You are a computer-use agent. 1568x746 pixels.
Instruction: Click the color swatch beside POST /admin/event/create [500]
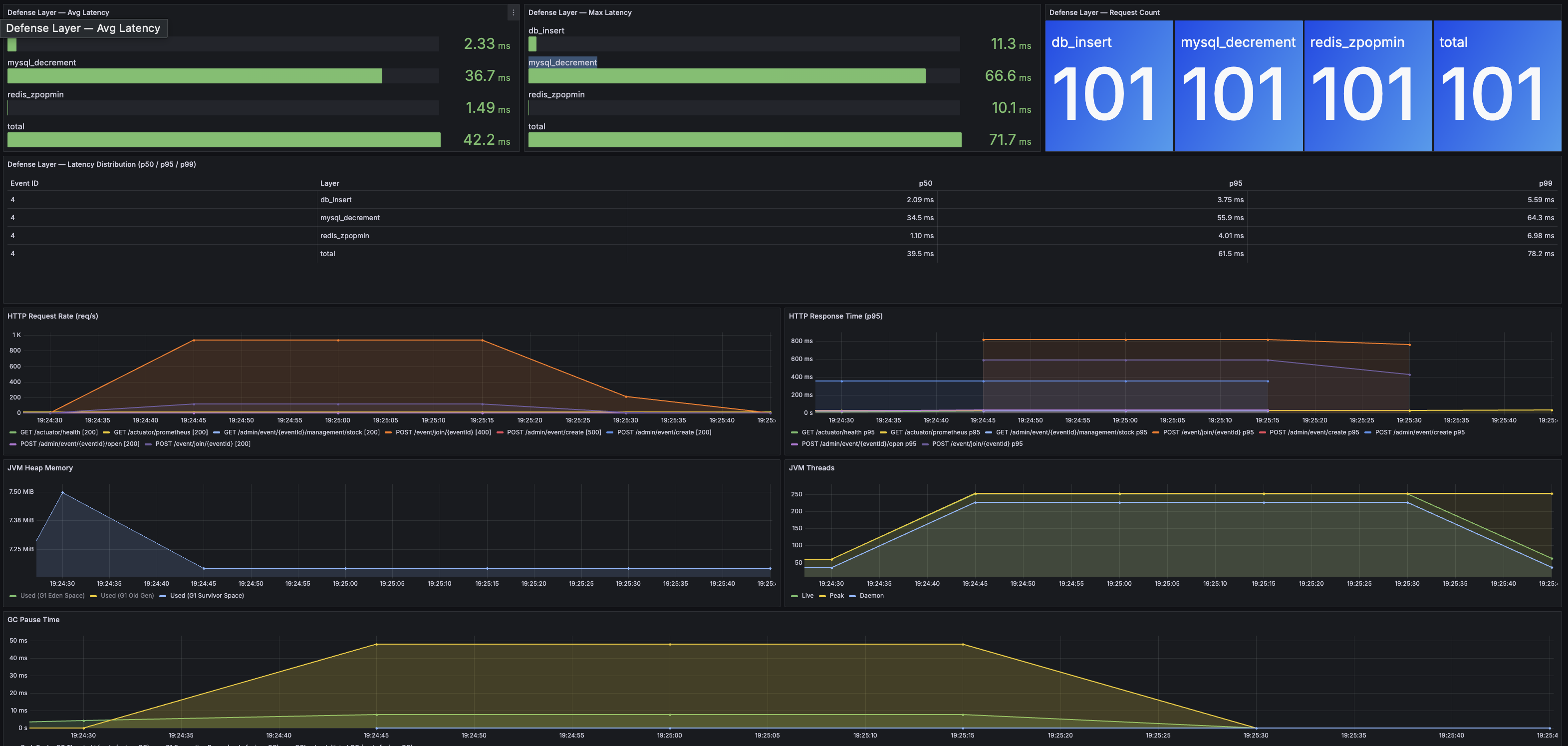pos(500,432)
